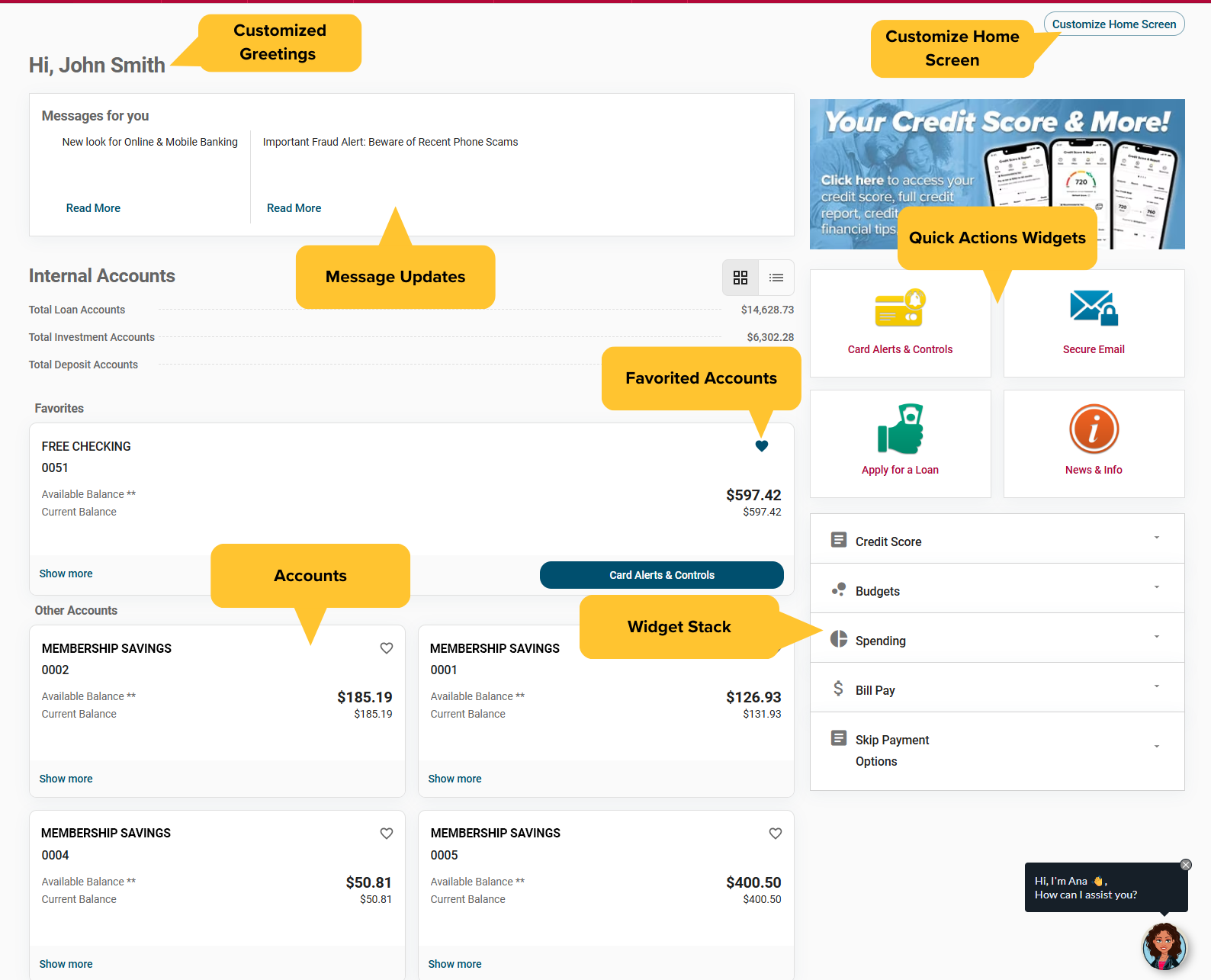The image size is (1211, 980).
Task: Click the Apply for a Loan icon
Action: (x=900, y=429)
